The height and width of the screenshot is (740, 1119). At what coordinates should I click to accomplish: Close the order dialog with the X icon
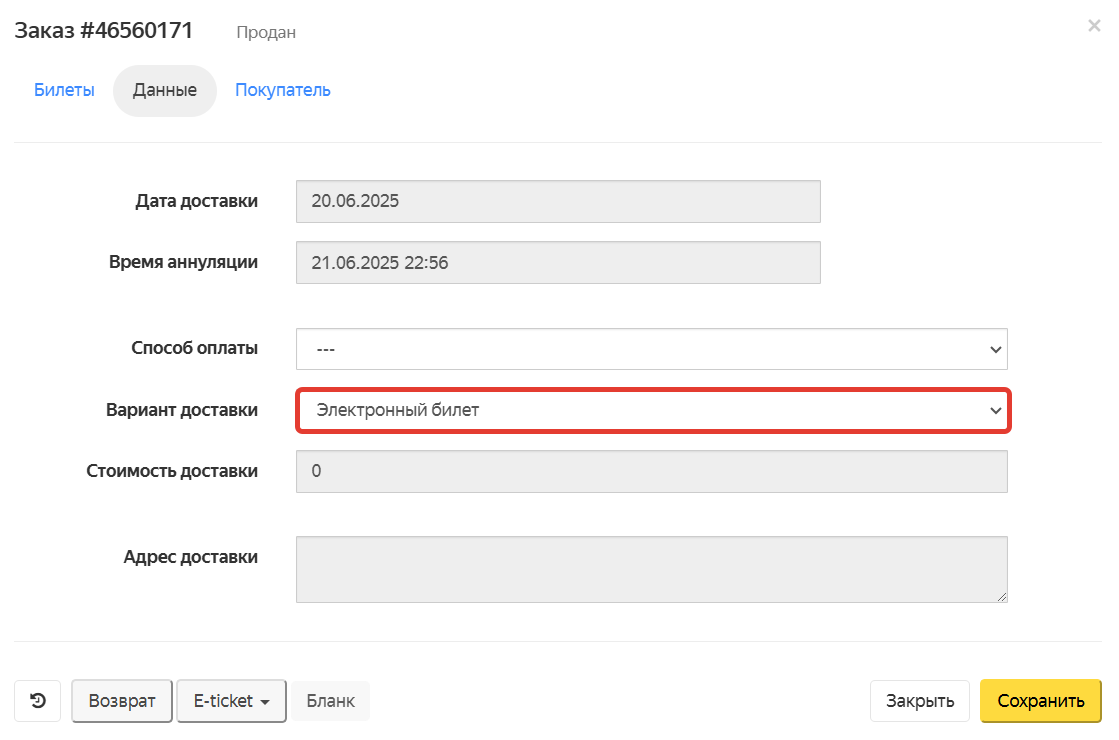(x=1094, y=26)
